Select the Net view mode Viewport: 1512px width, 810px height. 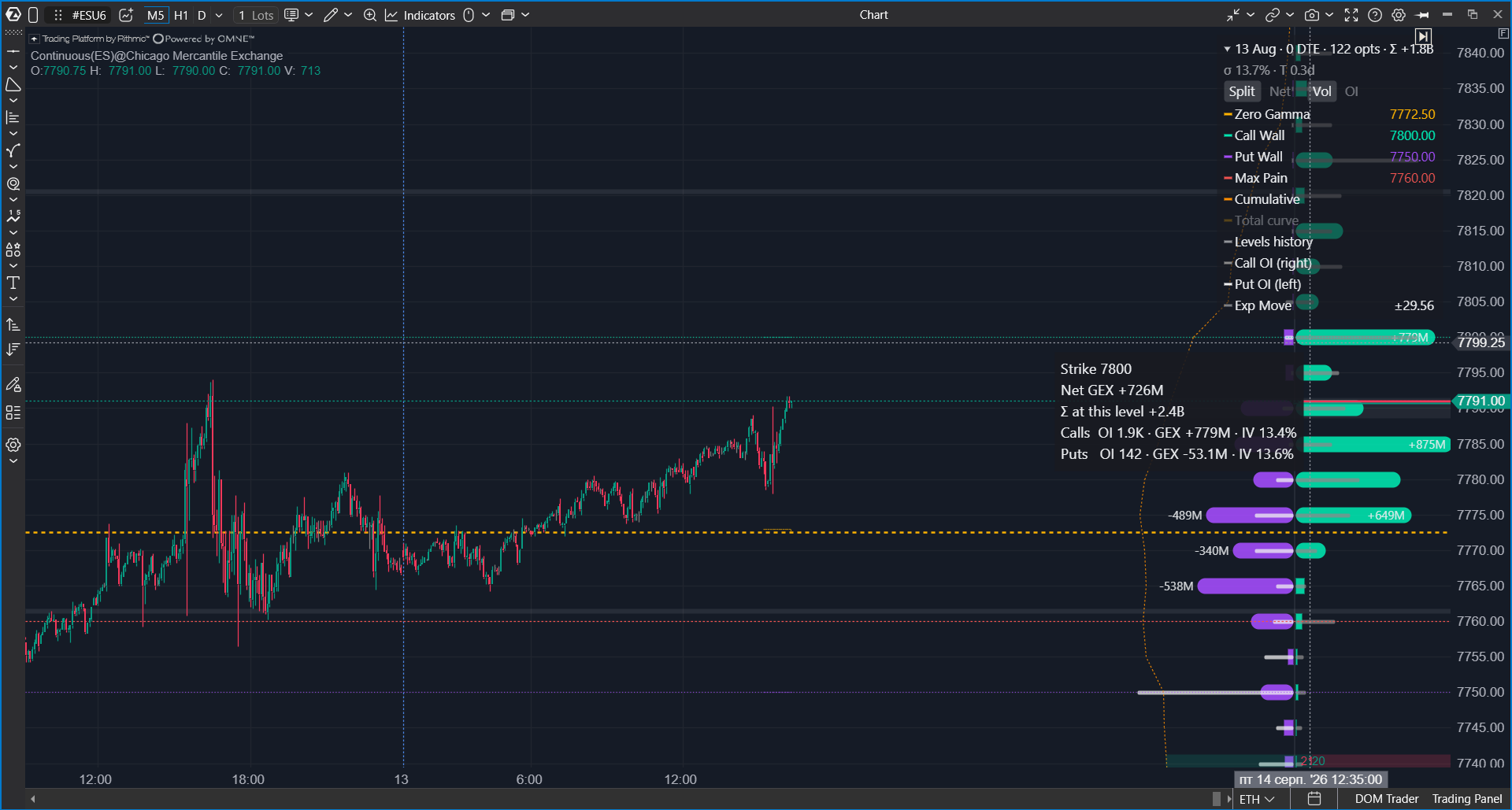tap(1280, 91)
